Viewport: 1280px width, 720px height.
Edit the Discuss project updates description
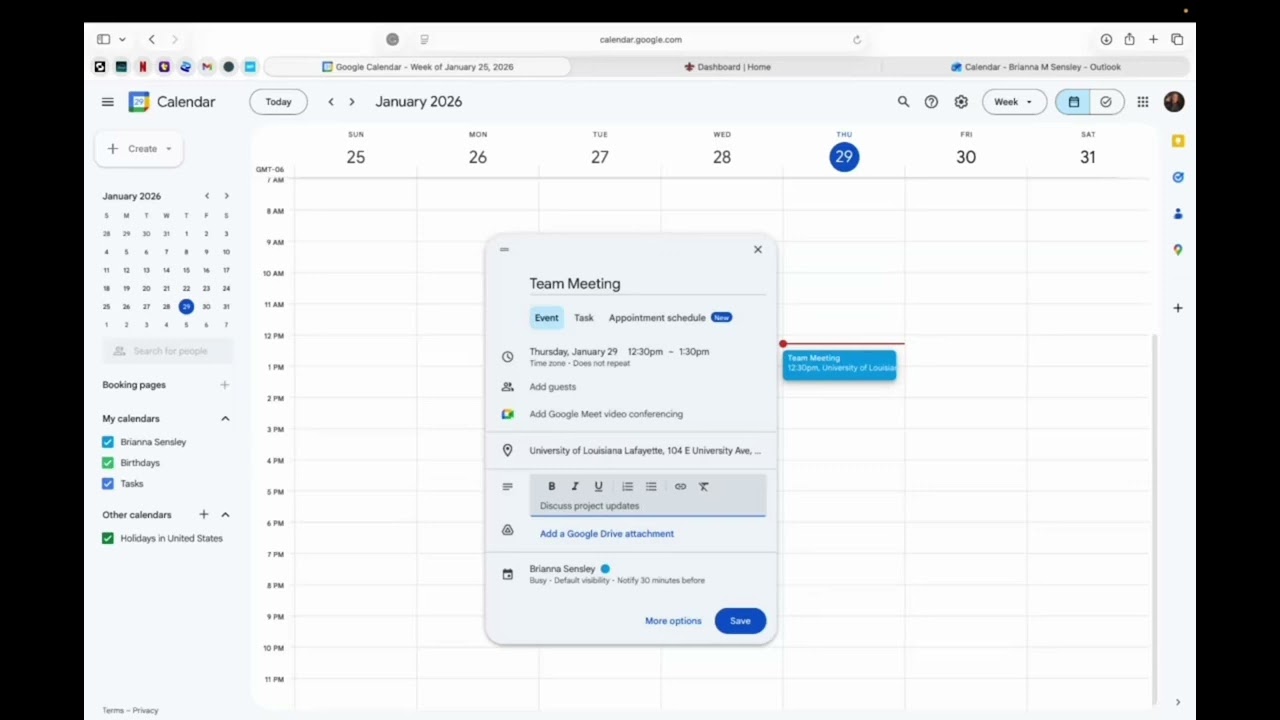[x=647, y=506]
